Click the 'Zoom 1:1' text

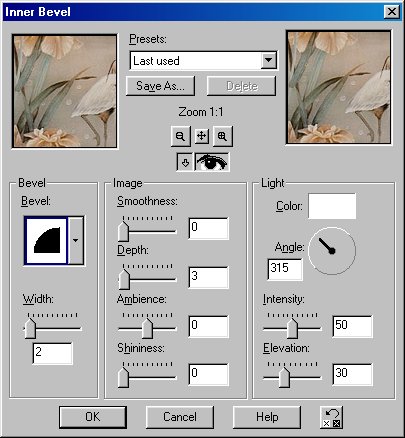point(201,112)
